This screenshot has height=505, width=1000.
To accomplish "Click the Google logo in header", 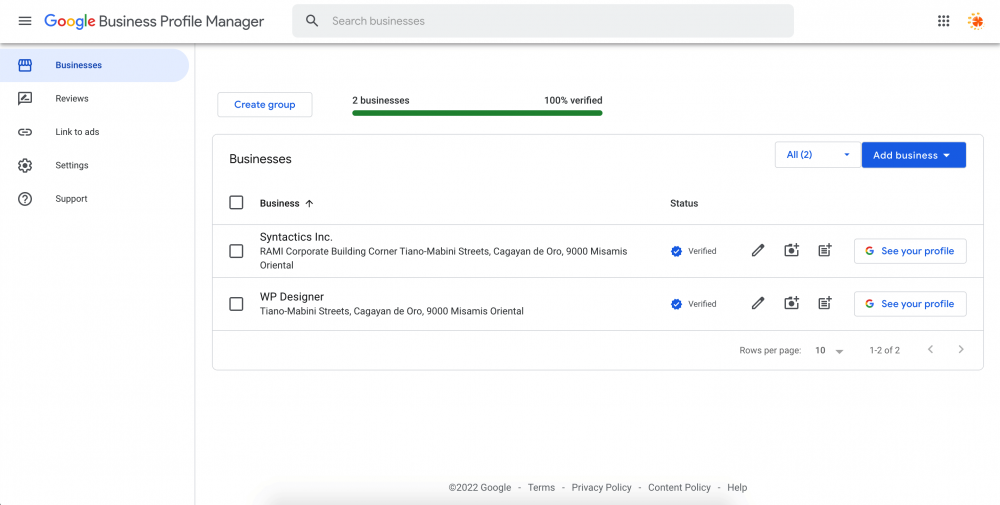I will 70,21.
